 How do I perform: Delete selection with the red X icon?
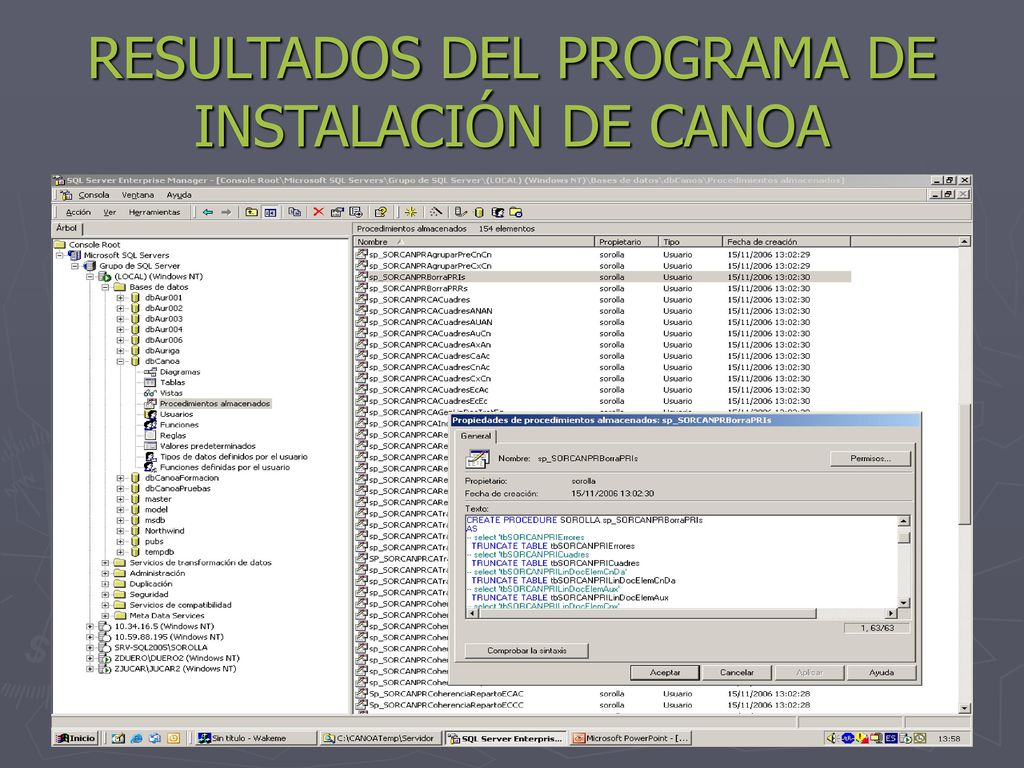(318, 212)
